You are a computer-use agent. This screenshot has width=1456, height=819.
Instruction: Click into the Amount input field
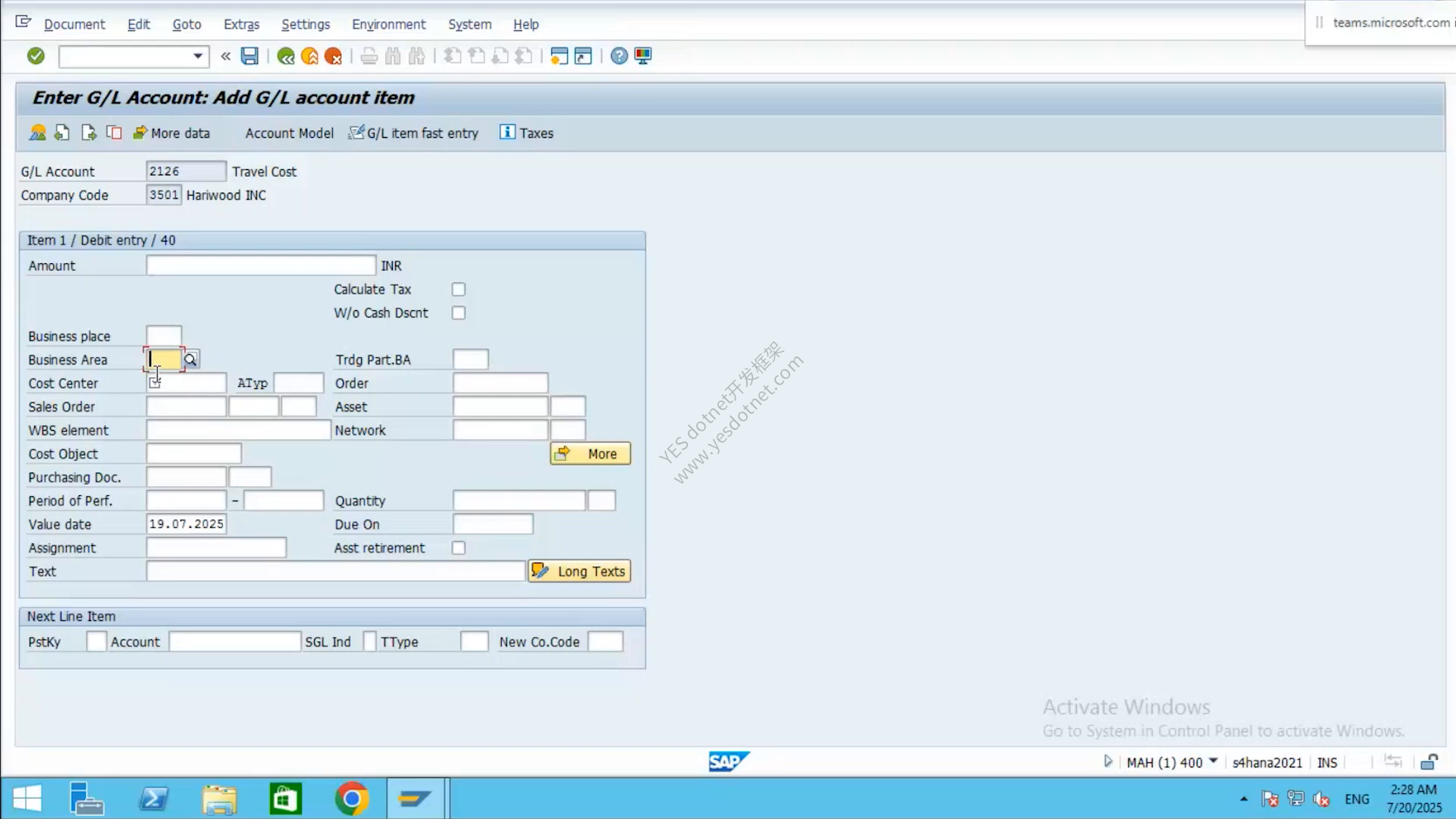point(261,265)
